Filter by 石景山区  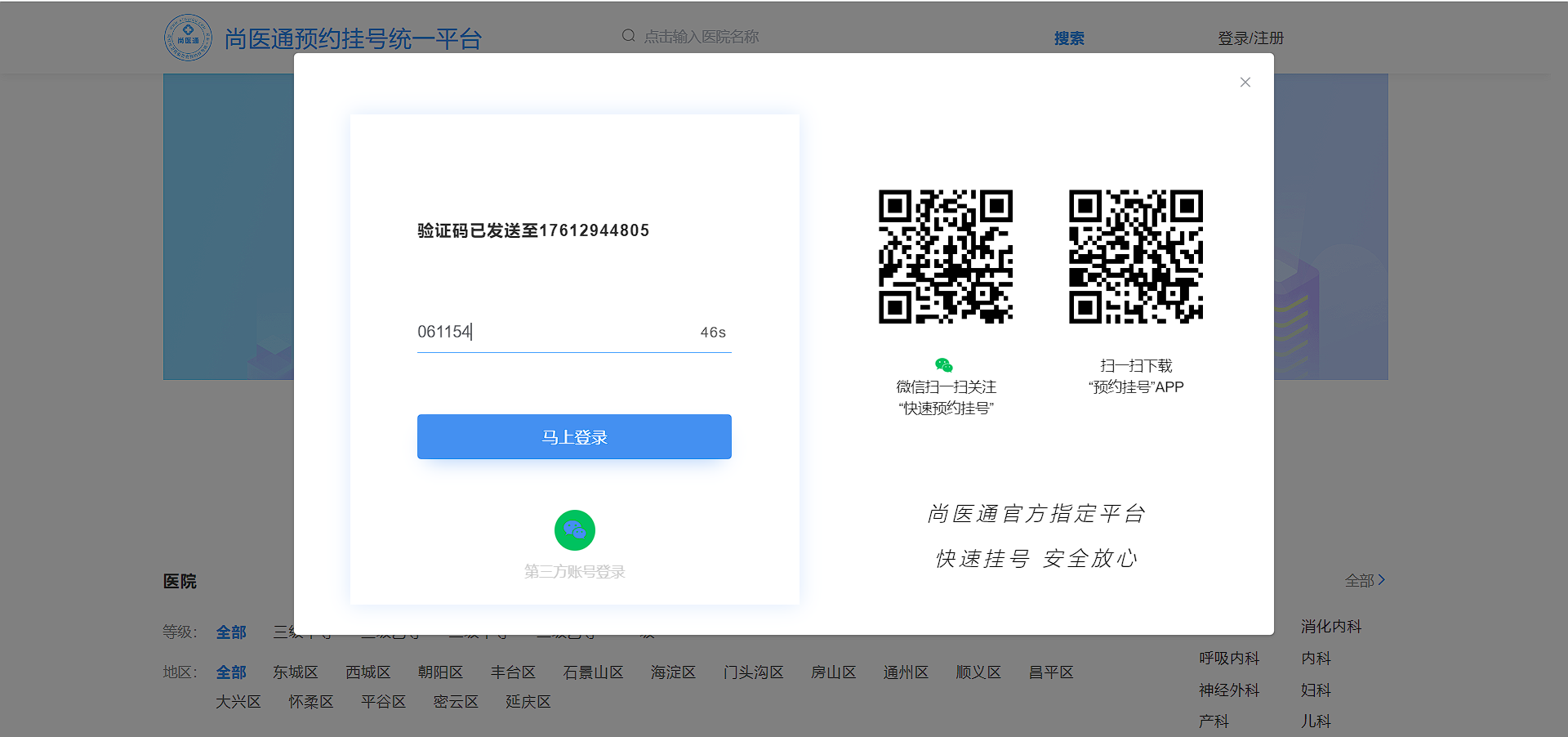[594, 672]
